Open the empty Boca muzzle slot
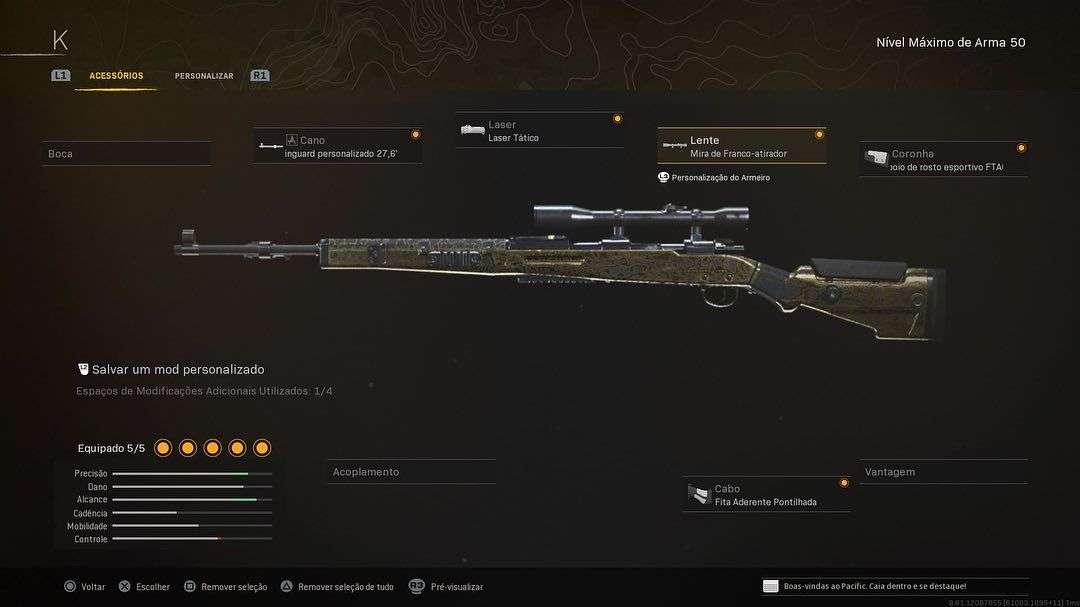 click(127, 154)
